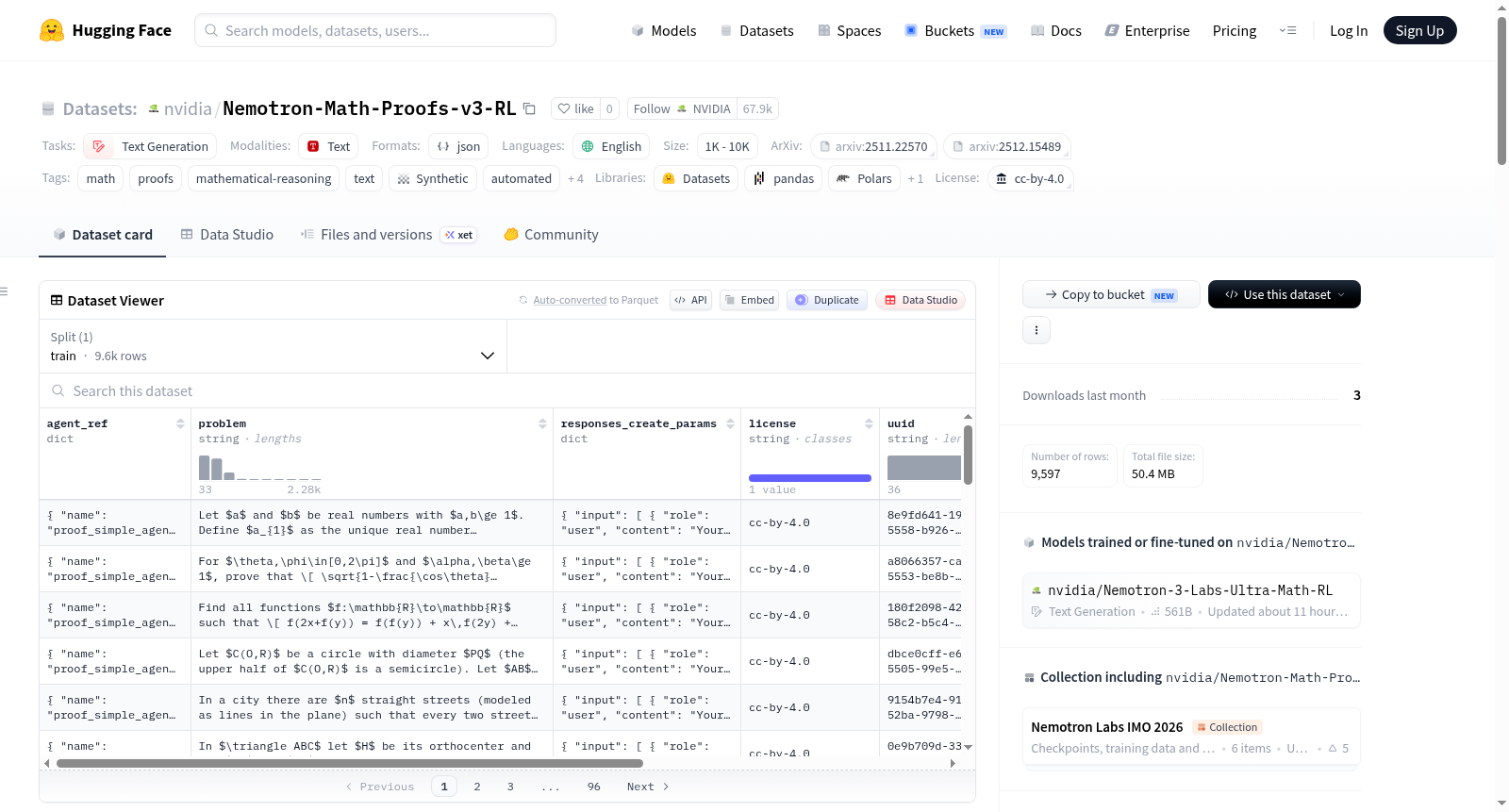Image resolution: width=1509 pixels, height=812 pixels.
Task: Click the Sign Up button
Action: (x=1419, y=30)
